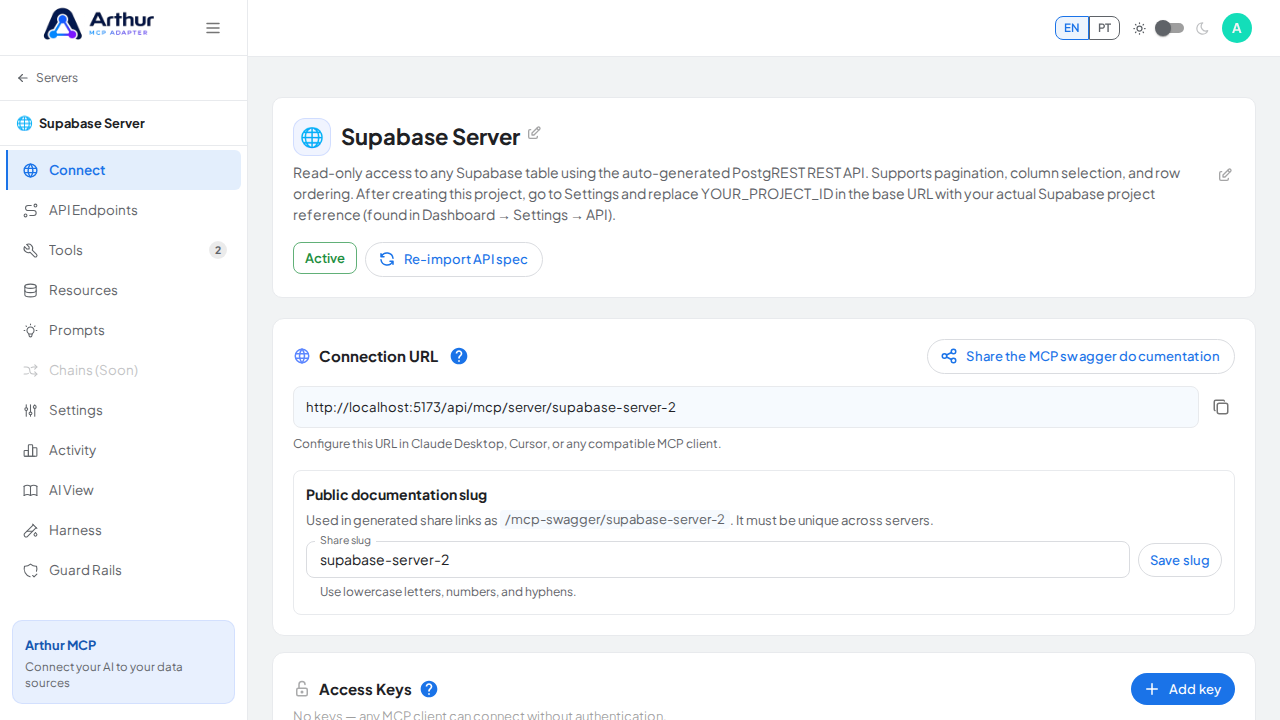Viewport: 1280px width, 720px height.
Task: Click the Public documentation slug heading
Action: [x=396, y=495]
